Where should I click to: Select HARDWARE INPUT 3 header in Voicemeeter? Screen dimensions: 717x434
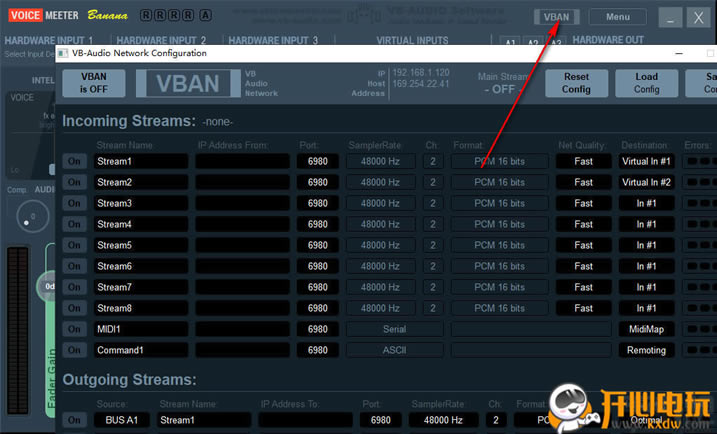pyautogui.click(x=273, y=40)
